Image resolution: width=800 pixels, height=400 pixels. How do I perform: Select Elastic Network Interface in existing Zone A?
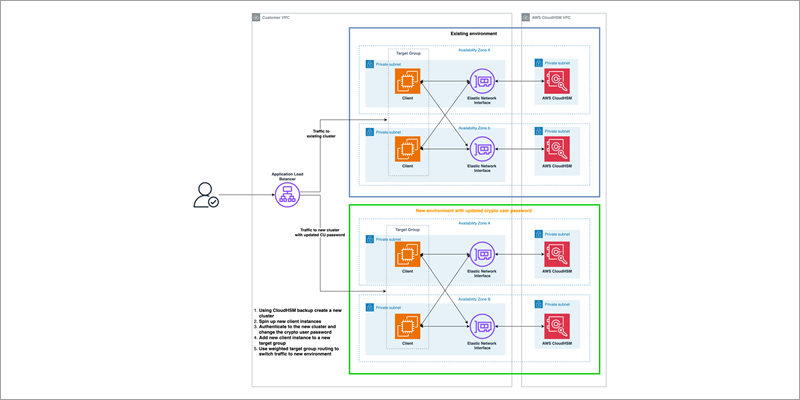[x=482, y=82]
